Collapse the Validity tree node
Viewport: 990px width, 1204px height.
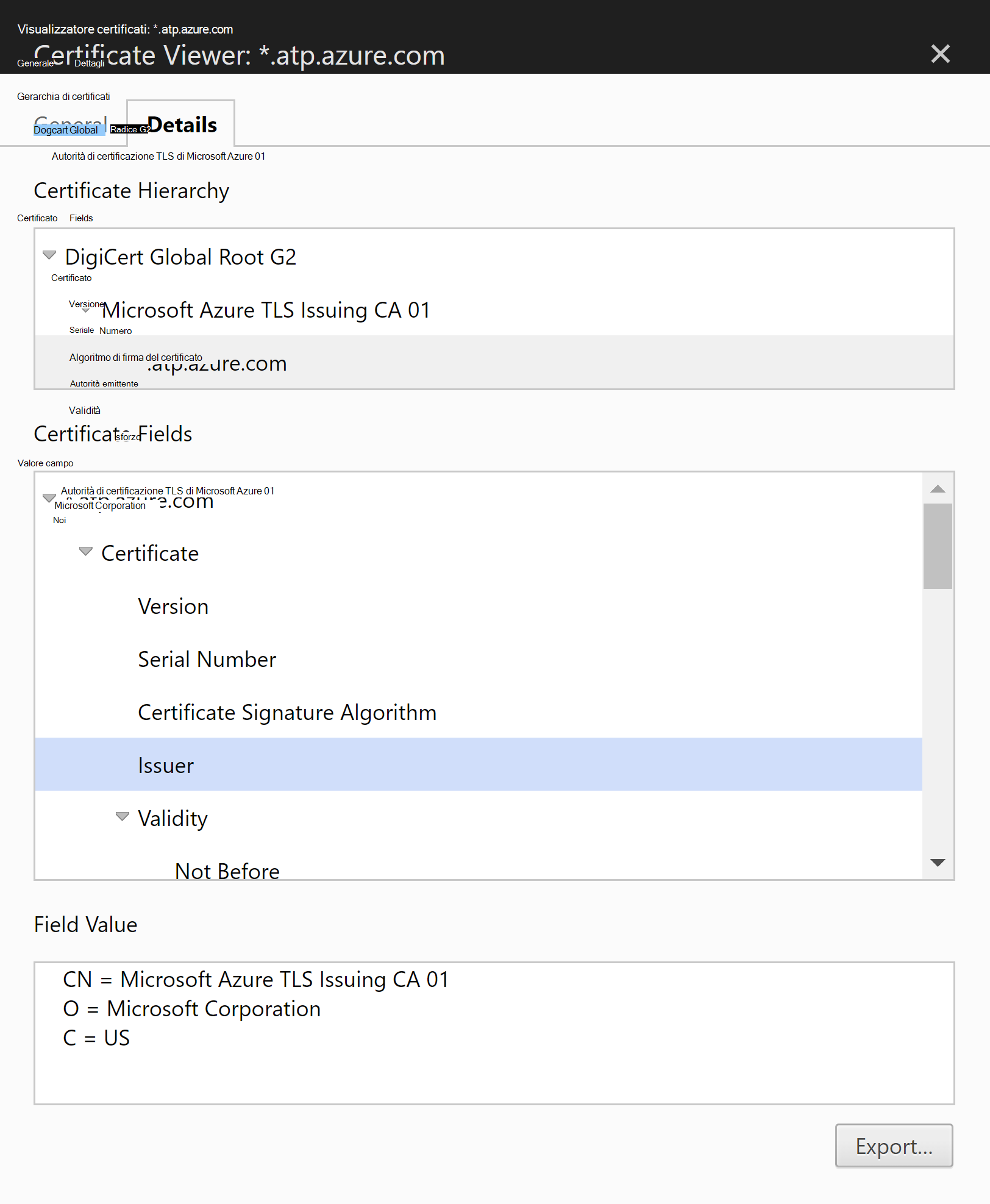pos(123,816)
